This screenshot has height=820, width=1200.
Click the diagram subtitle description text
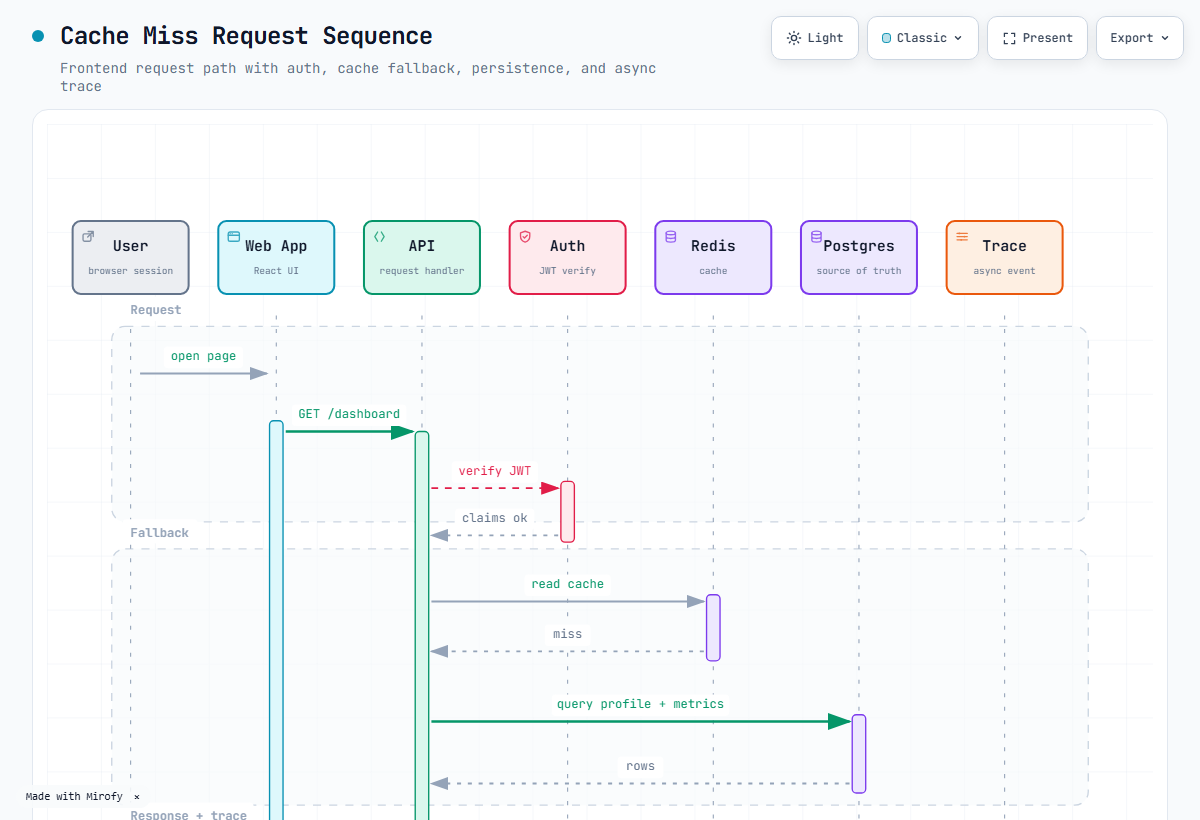point(358,78)
